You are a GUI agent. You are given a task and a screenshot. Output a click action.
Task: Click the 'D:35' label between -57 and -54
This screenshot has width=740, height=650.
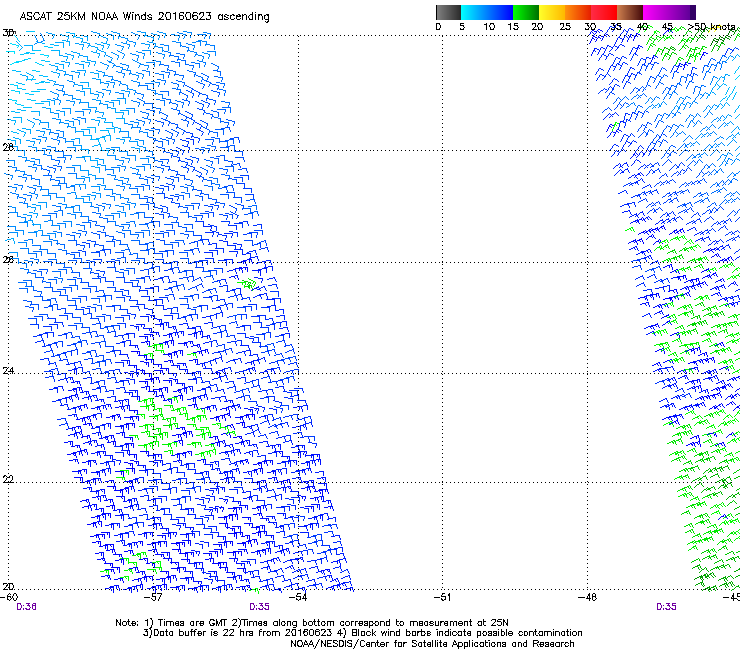pos(260,607)
